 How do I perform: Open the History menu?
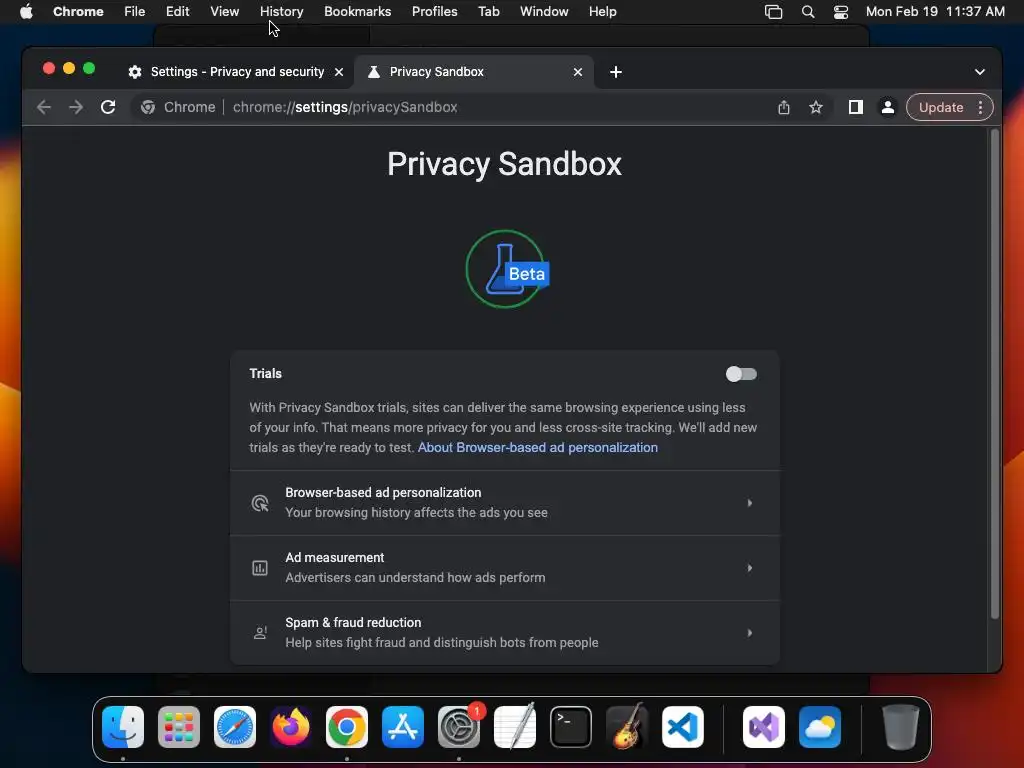point(281,11)
